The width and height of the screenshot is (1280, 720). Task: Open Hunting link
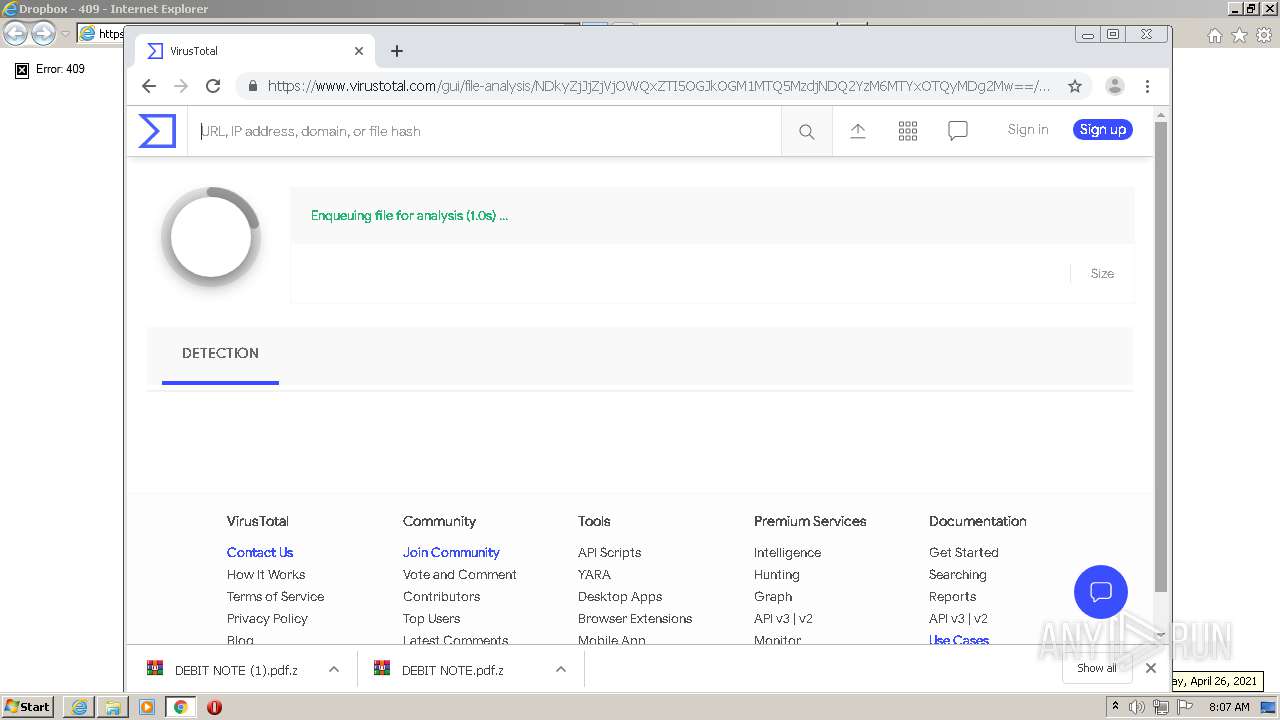(776, 575)
